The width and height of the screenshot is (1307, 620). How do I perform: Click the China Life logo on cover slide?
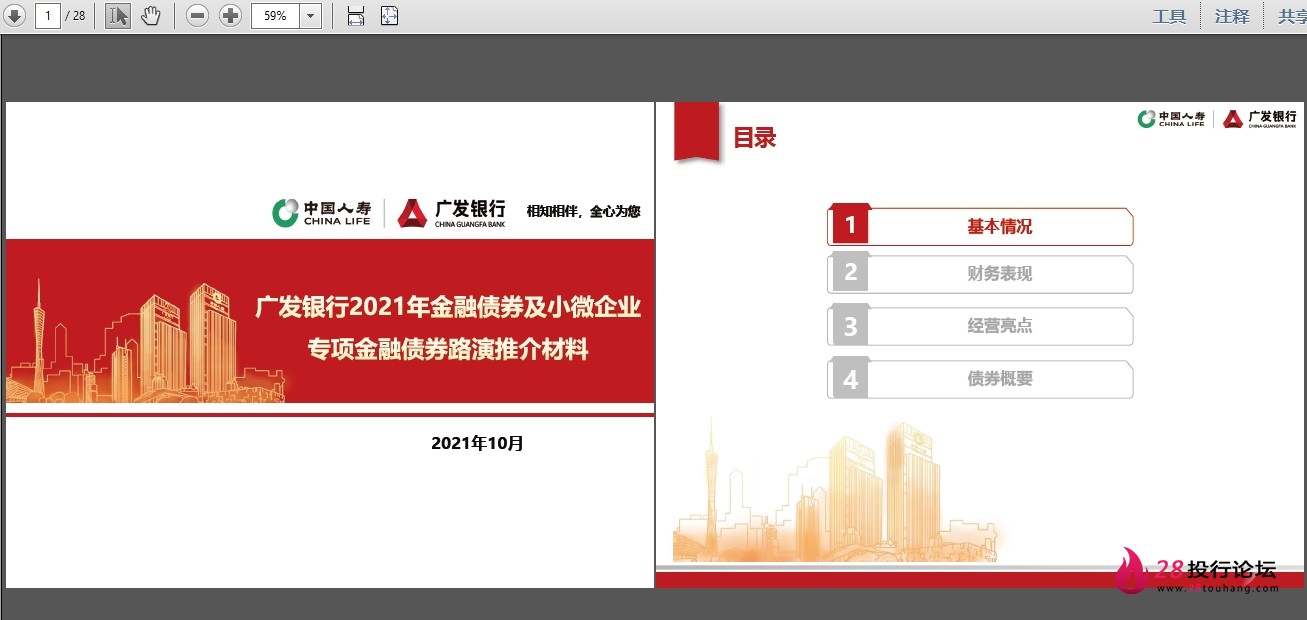point(322,212)
